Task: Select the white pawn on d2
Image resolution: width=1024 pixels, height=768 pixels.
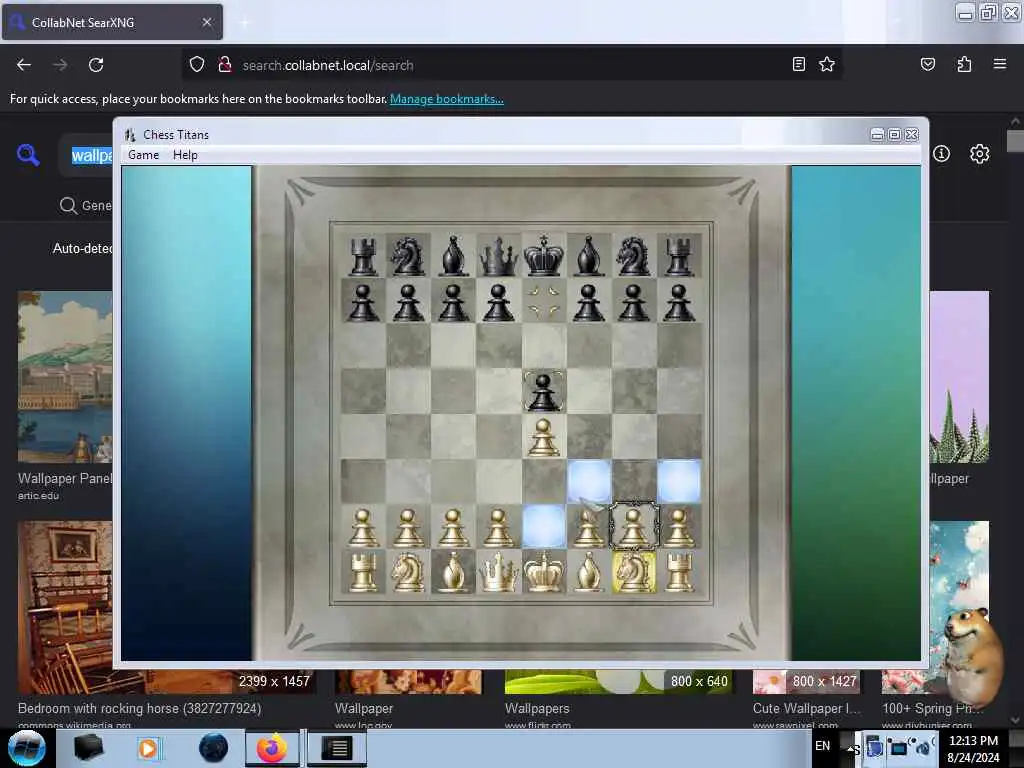Action: (x=498, y=528)
